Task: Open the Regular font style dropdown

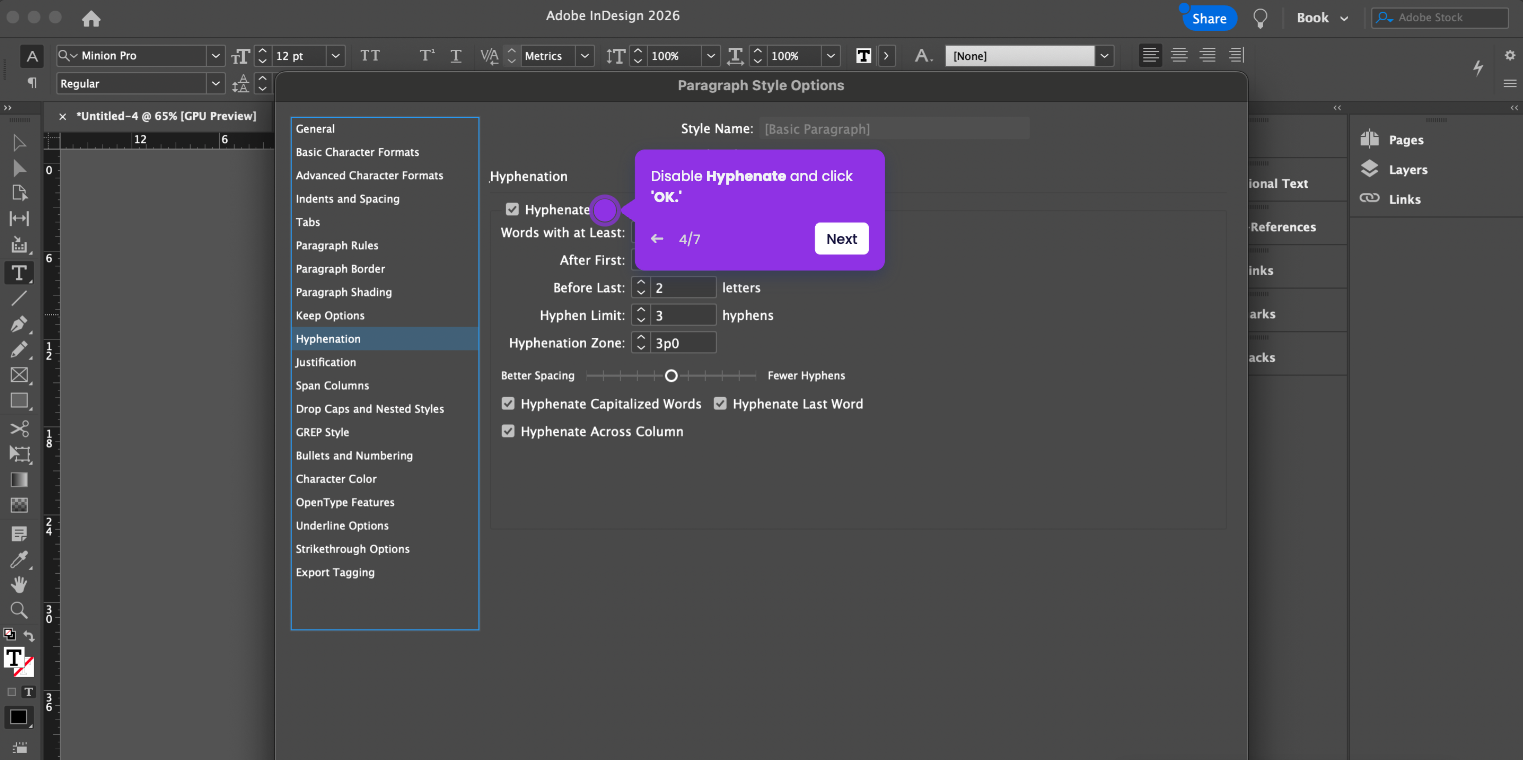Action: coord(215,84)
